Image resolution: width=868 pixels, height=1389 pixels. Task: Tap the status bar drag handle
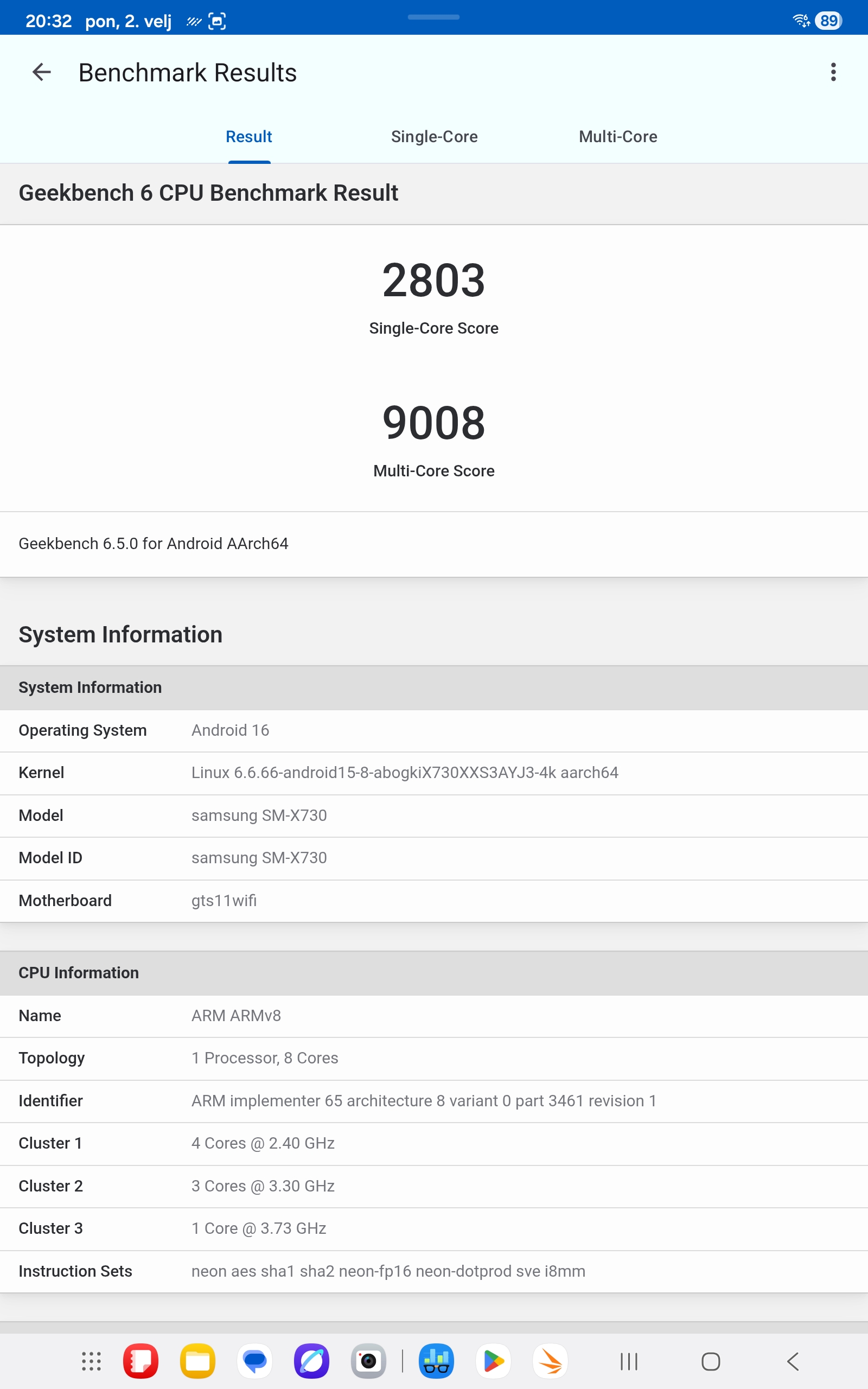click(x=433, y=17)
